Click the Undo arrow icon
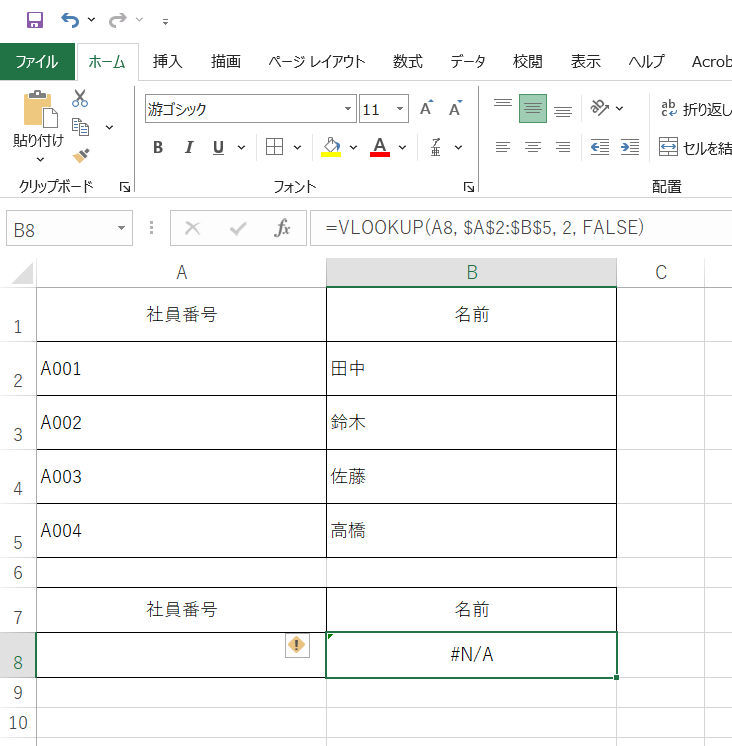This screenshot has width=732, height=746. tap(69, 20)
